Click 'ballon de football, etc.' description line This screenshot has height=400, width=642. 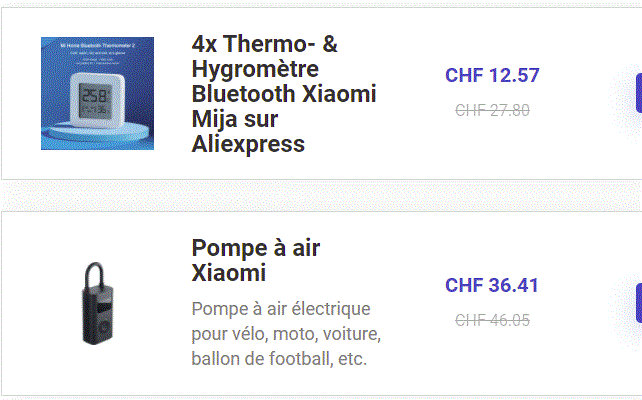click(x=279, y=359)
